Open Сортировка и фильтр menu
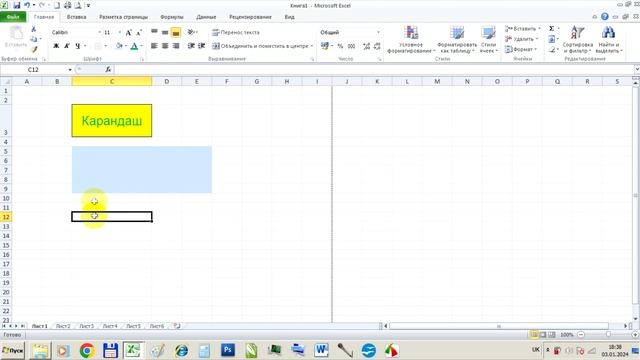The image size is (640, 360). pyautogui.click(x=577, y=40)
